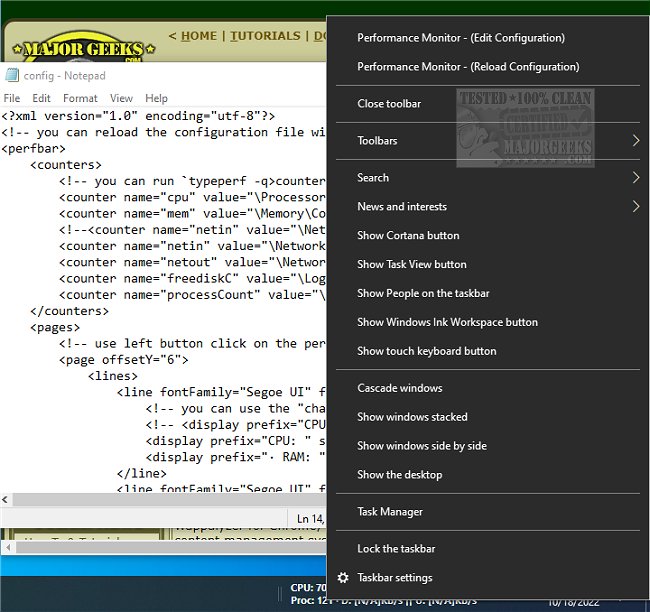650x612 pixels.
Task: Click the Notepad icon in the title bar
Action: click(x=11, y=75)
